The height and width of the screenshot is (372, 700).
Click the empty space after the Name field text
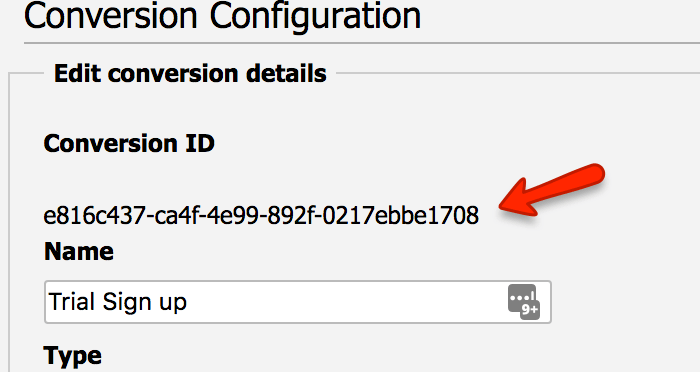pos(344,302)
